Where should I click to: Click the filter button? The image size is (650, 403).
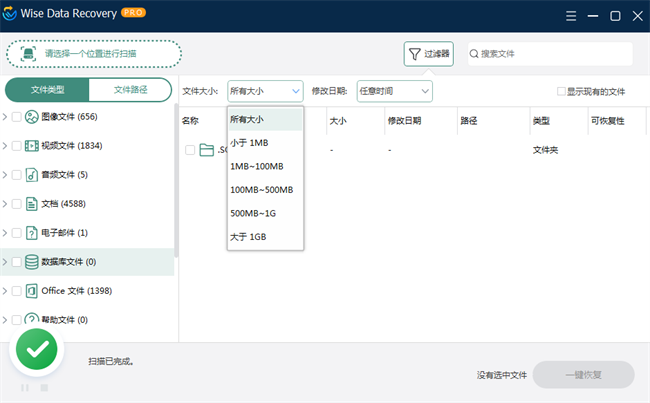(428, 54)
